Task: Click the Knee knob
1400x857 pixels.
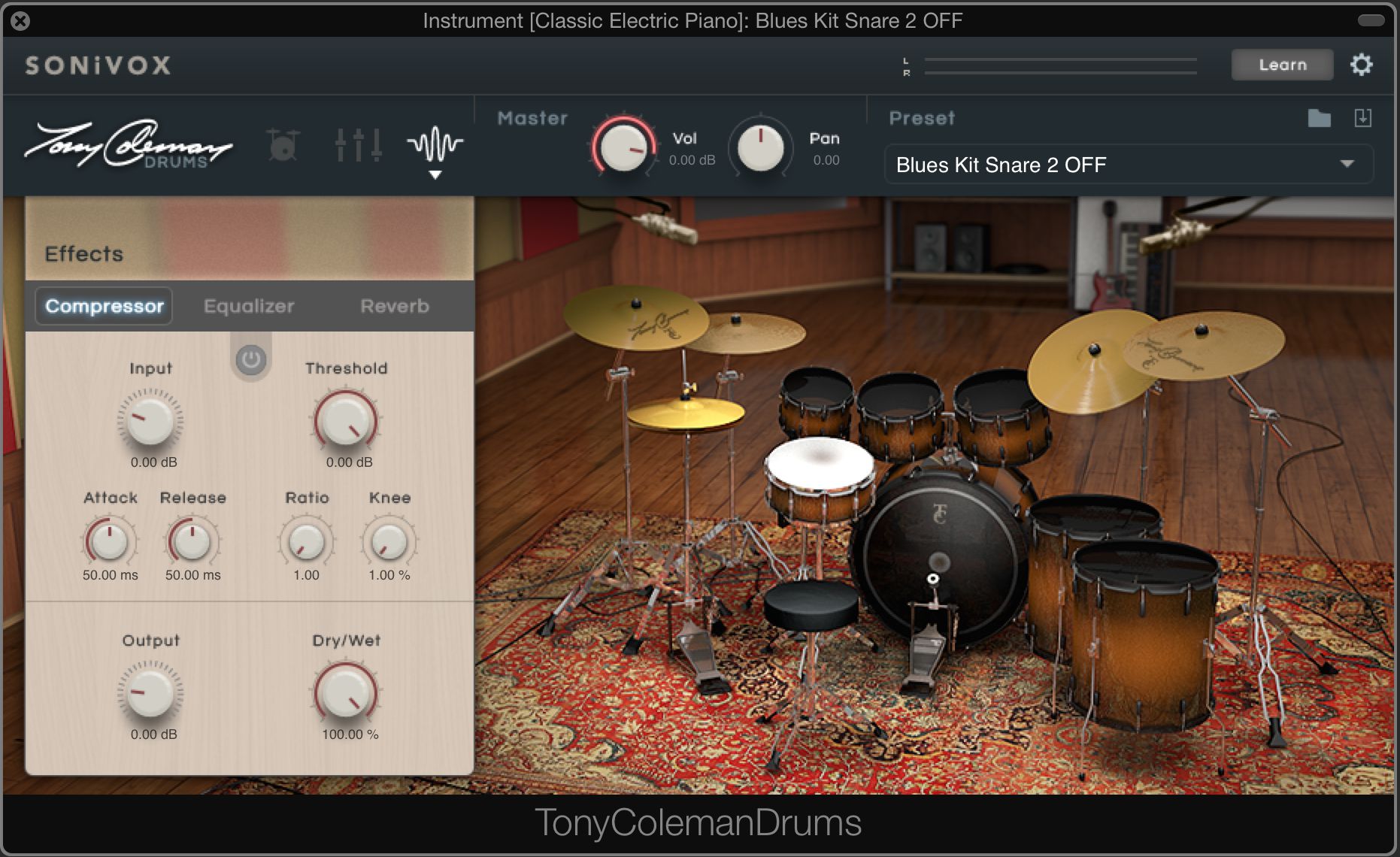Action: 389,541
